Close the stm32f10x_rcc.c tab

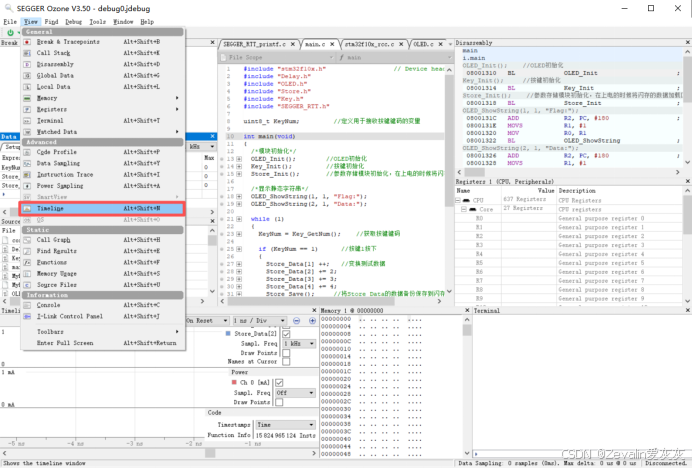click(401, 44)
